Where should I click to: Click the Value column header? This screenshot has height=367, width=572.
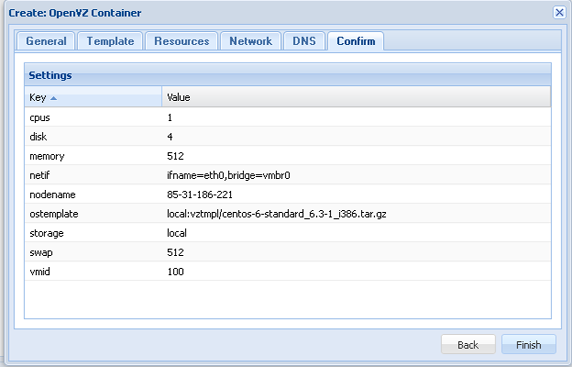point(356,97)
